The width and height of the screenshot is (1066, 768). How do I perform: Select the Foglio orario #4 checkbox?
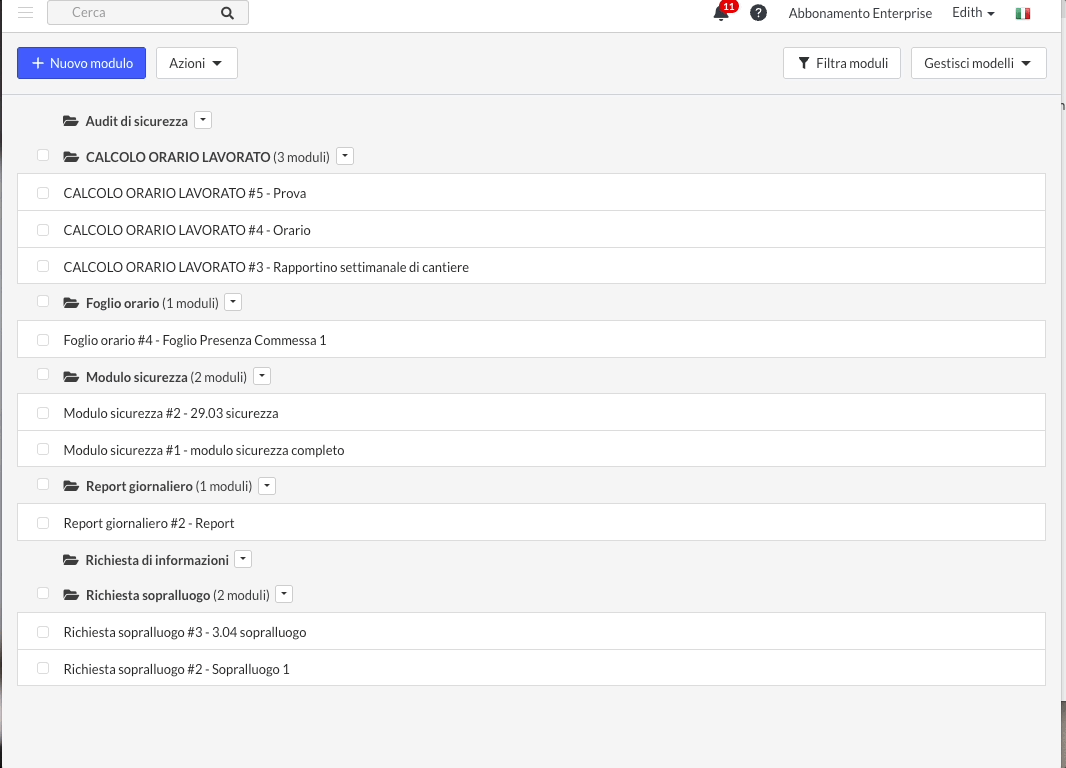tap(43, 340)
